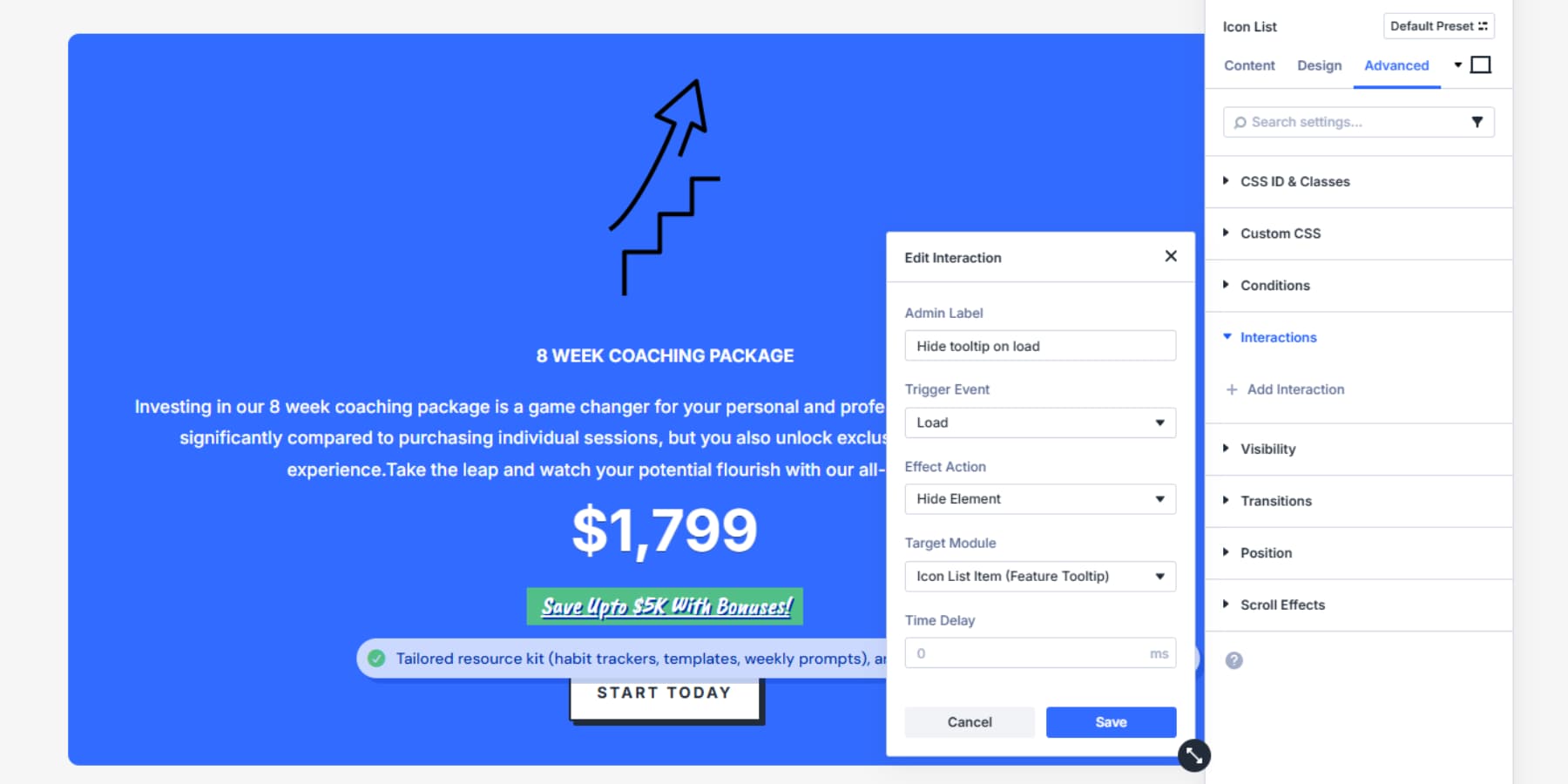Open the Default Preset selector
Image resolution: width=1568 pixels, height=784 pixels.
(1438, 26)
